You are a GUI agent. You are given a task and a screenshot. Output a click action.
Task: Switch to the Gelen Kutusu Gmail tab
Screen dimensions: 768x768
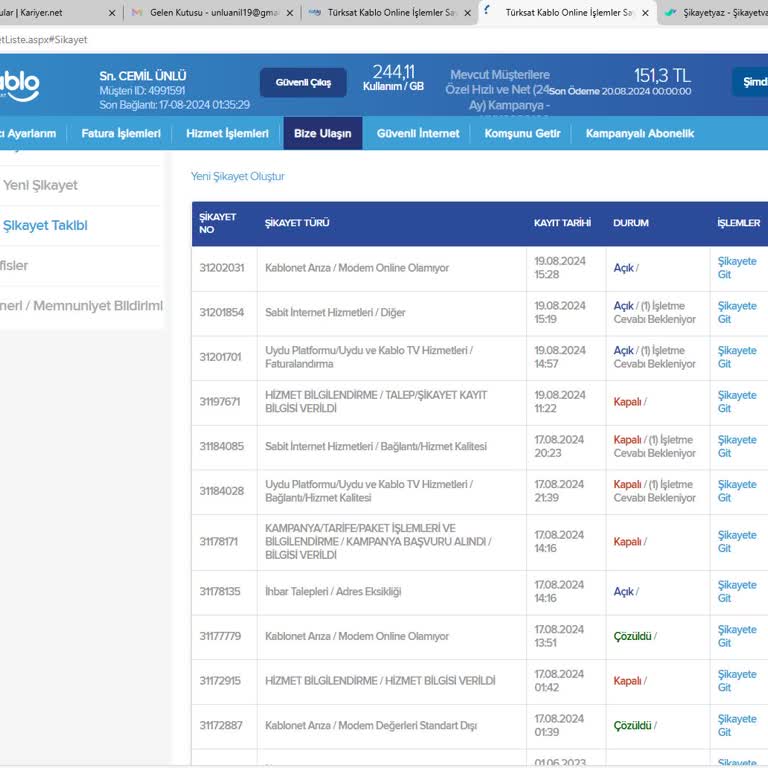tap(214, 13)
